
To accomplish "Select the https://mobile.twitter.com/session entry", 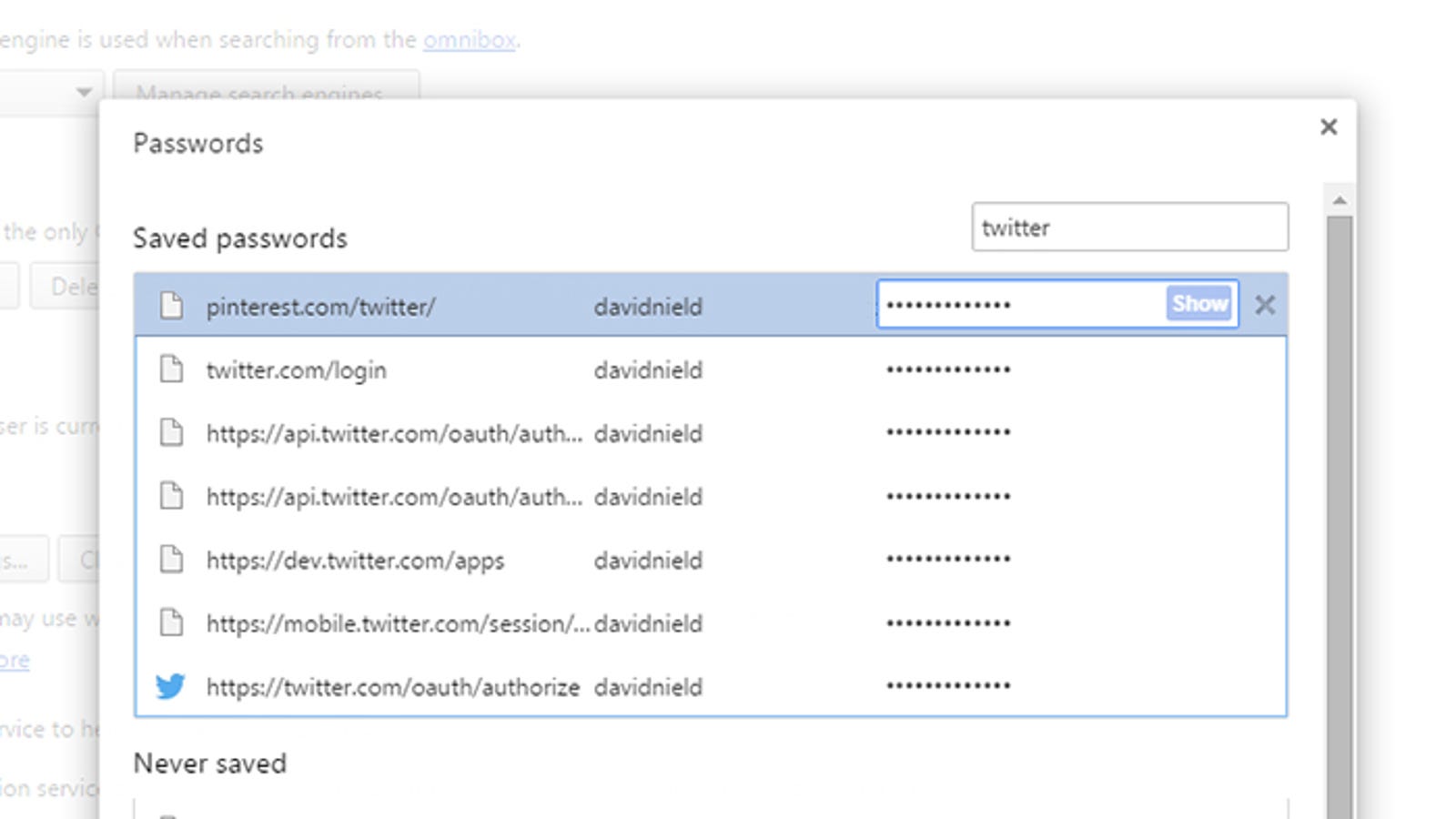I will coord(398,624).
